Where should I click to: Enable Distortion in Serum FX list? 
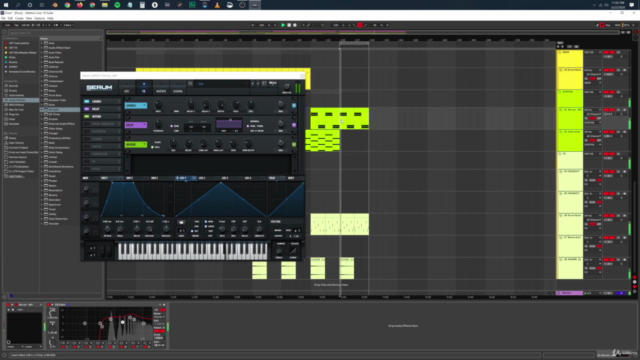[86, 131]
